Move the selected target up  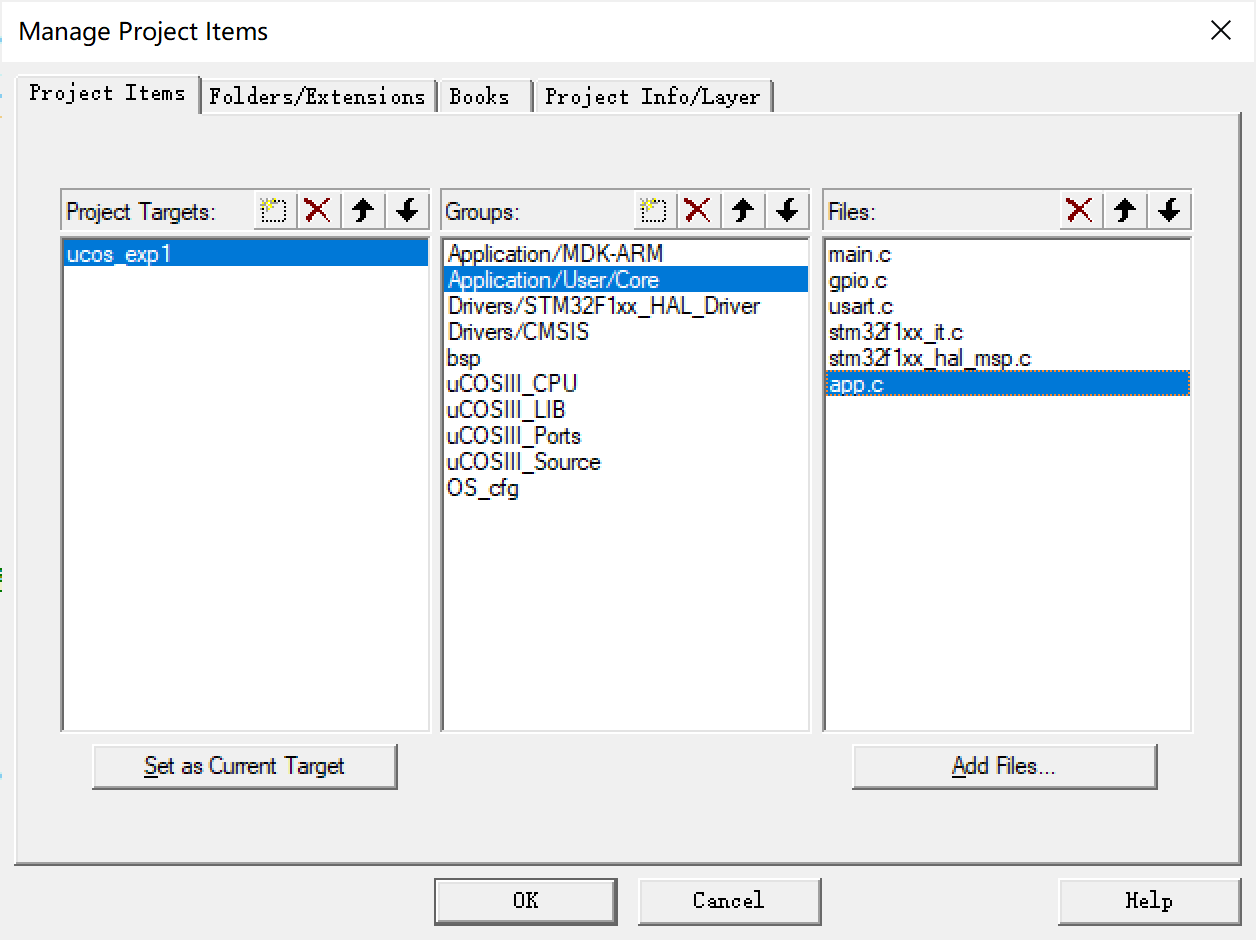pos(362,210)
